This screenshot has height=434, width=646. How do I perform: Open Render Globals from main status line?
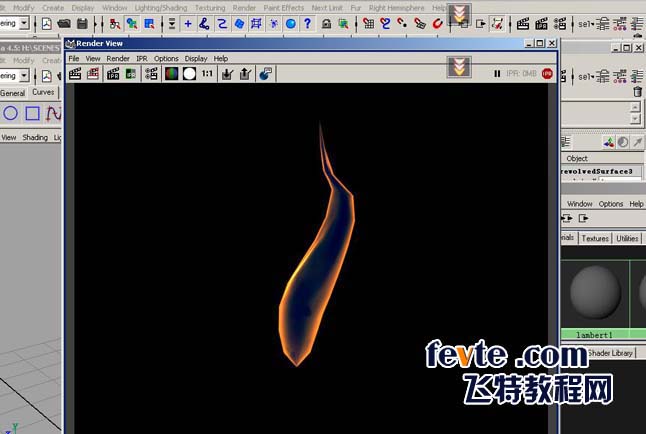coord(559,24)
